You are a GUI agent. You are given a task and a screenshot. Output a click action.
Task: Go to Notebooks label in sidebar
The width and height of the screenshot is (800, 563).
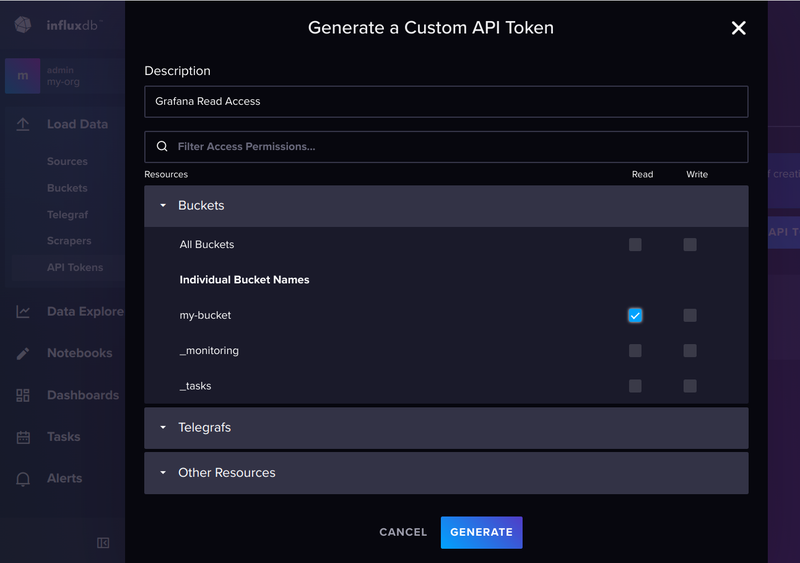pyautogui.click(x=80, y=353)
